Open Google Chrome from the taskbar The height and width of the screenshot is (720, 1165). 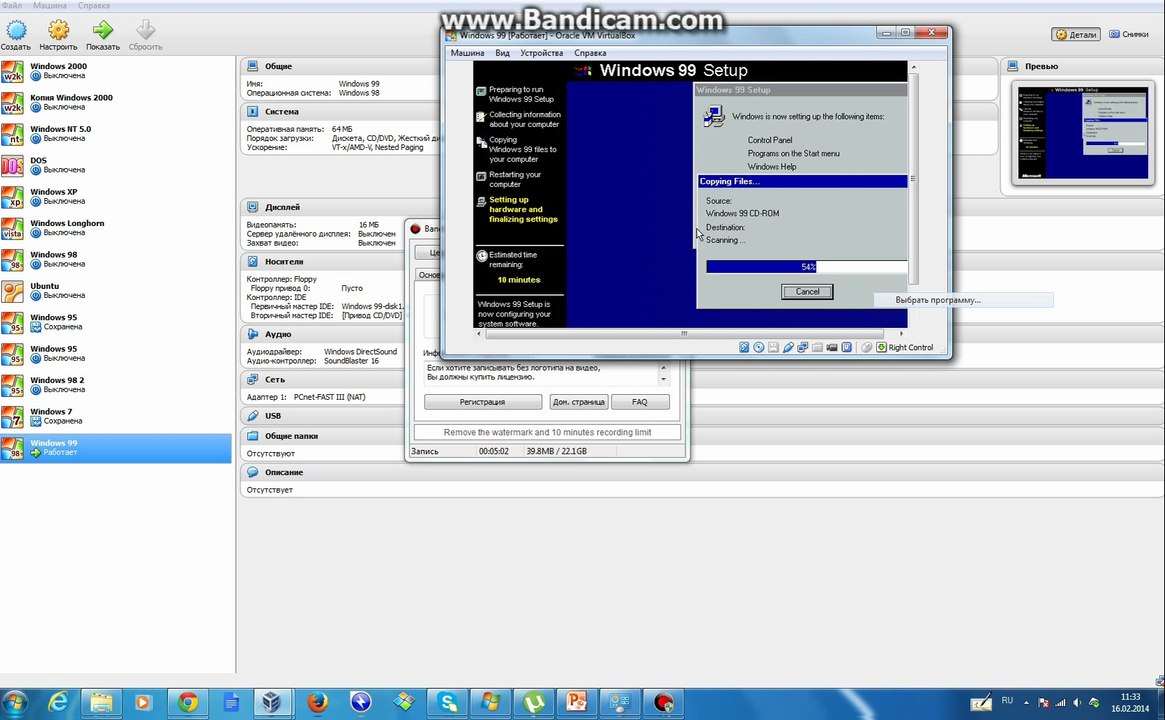pos(187,702)
